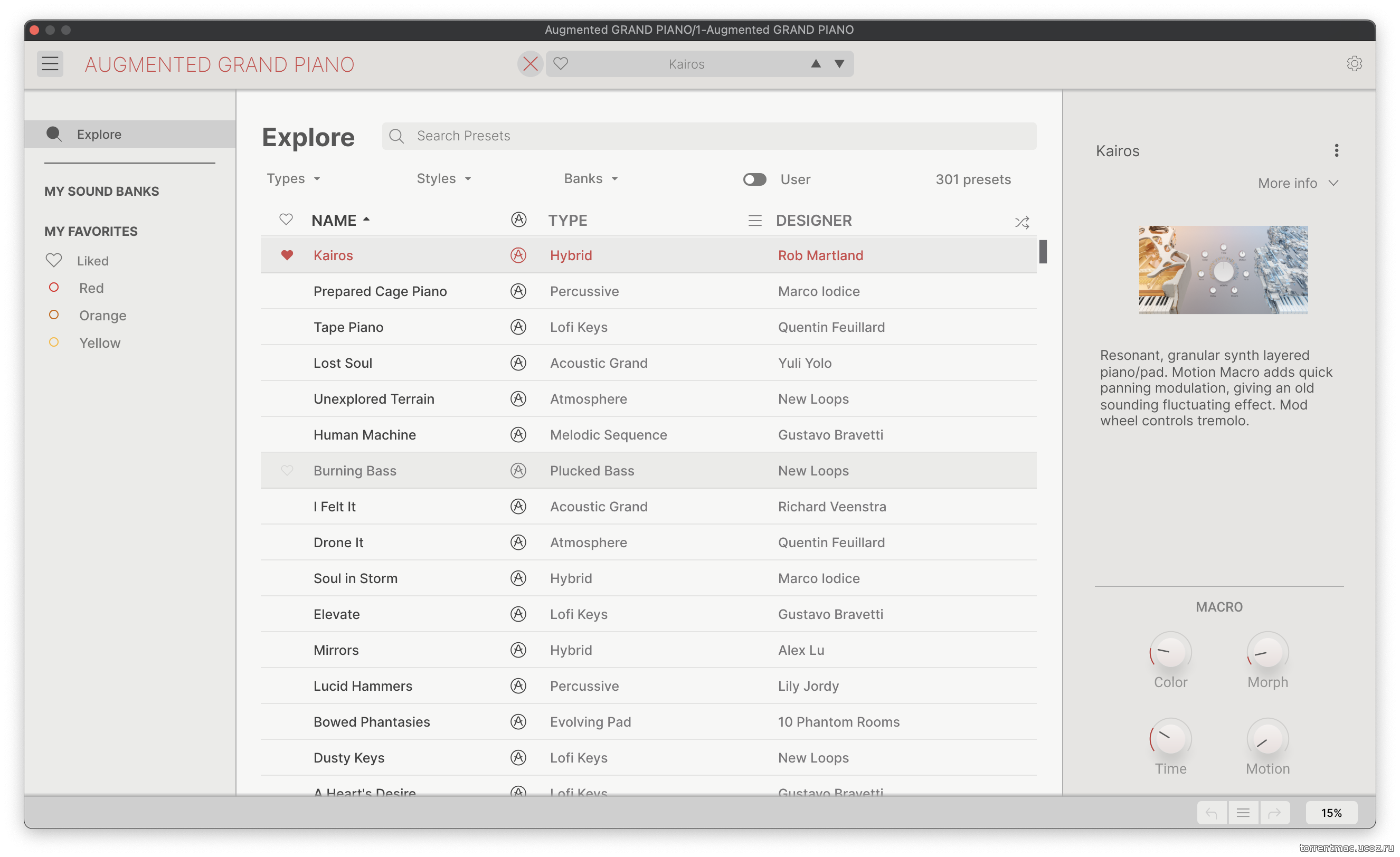
Task: Sort presets by liked heart column
Action: [x=286, y=220]
